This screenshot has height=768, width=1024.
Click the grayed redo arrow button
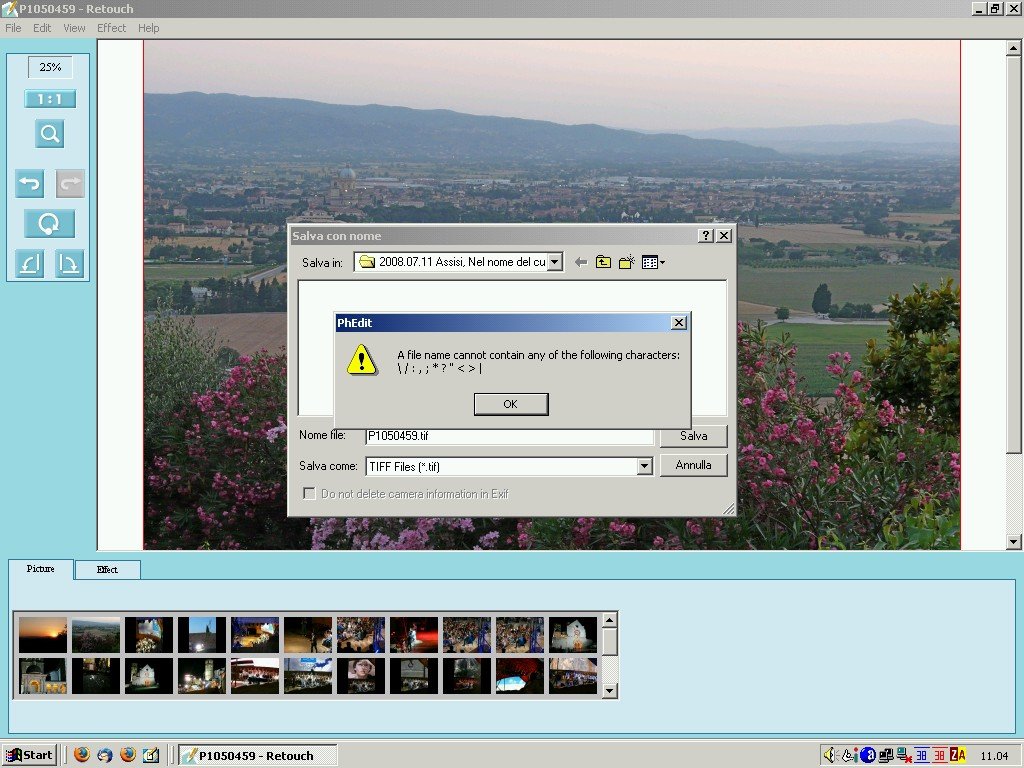70,184
